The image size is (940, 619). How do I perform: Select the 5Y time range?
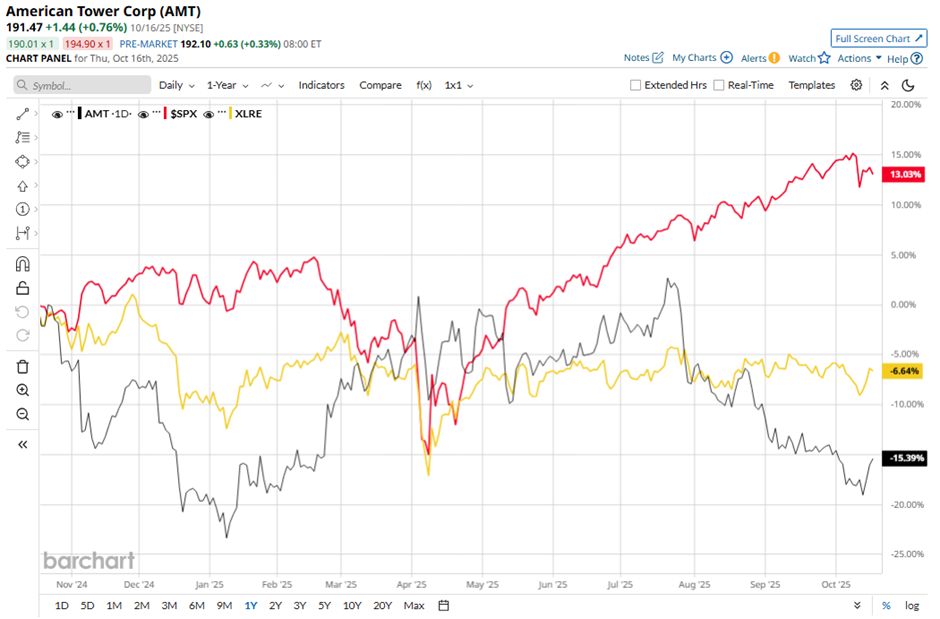(x=324, y=606)
